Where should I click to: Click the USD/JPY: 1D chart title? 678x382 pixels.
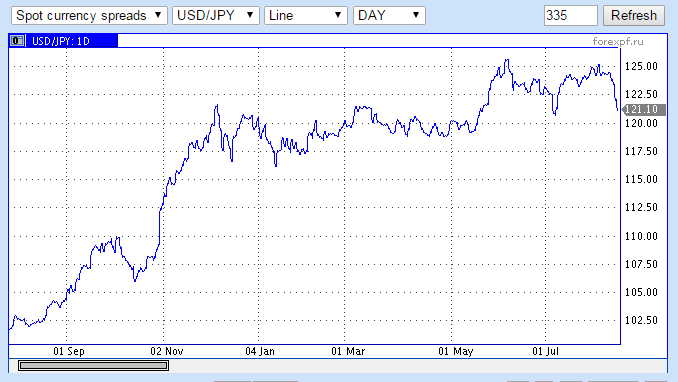tap(61, 41)
